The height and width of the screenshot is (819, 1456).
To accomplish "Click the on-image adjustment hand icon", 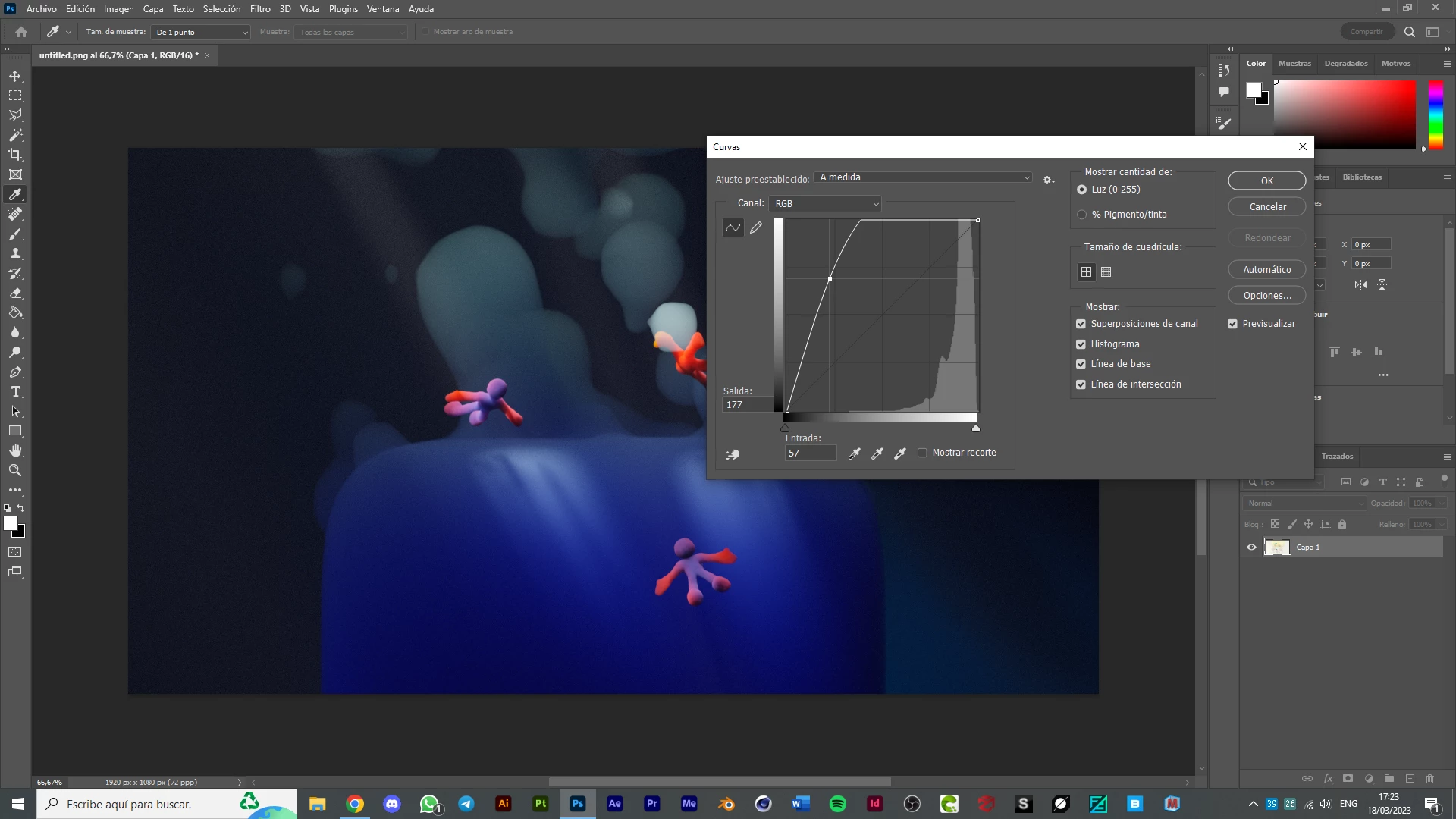I will (x=733, y=454).
